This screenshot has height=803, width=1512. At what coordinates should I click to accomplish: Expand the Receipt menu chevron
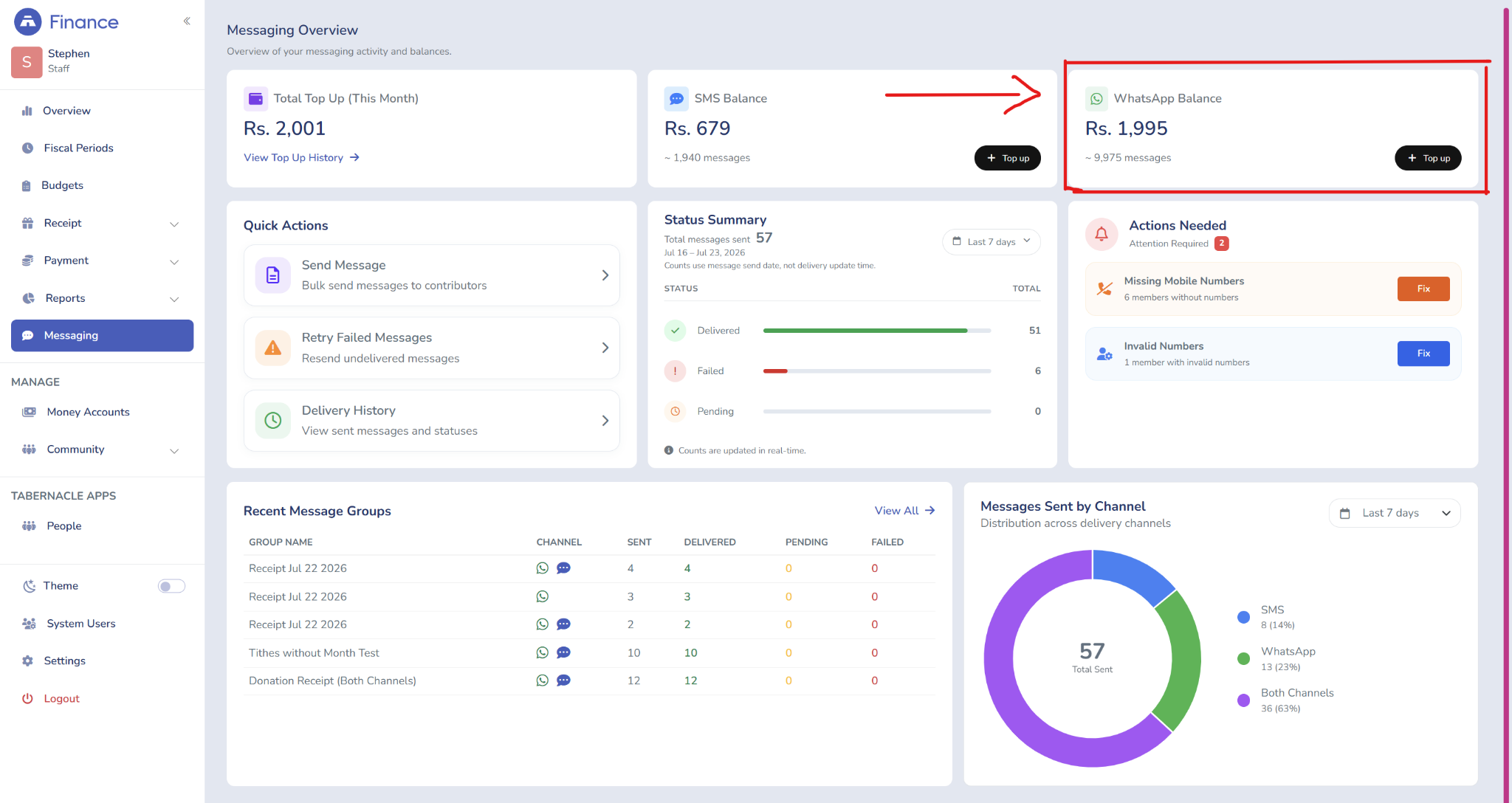174,224
